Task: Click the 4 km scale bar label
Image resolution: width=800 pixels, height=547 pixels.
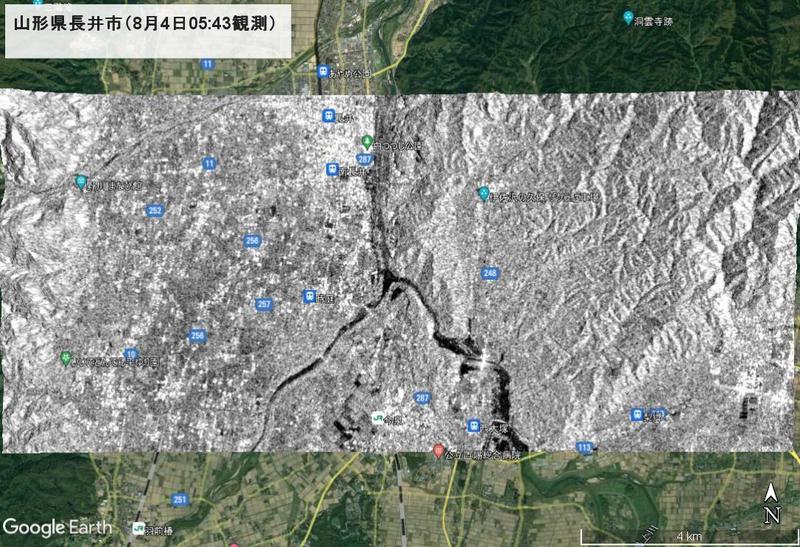Action: 689,536
